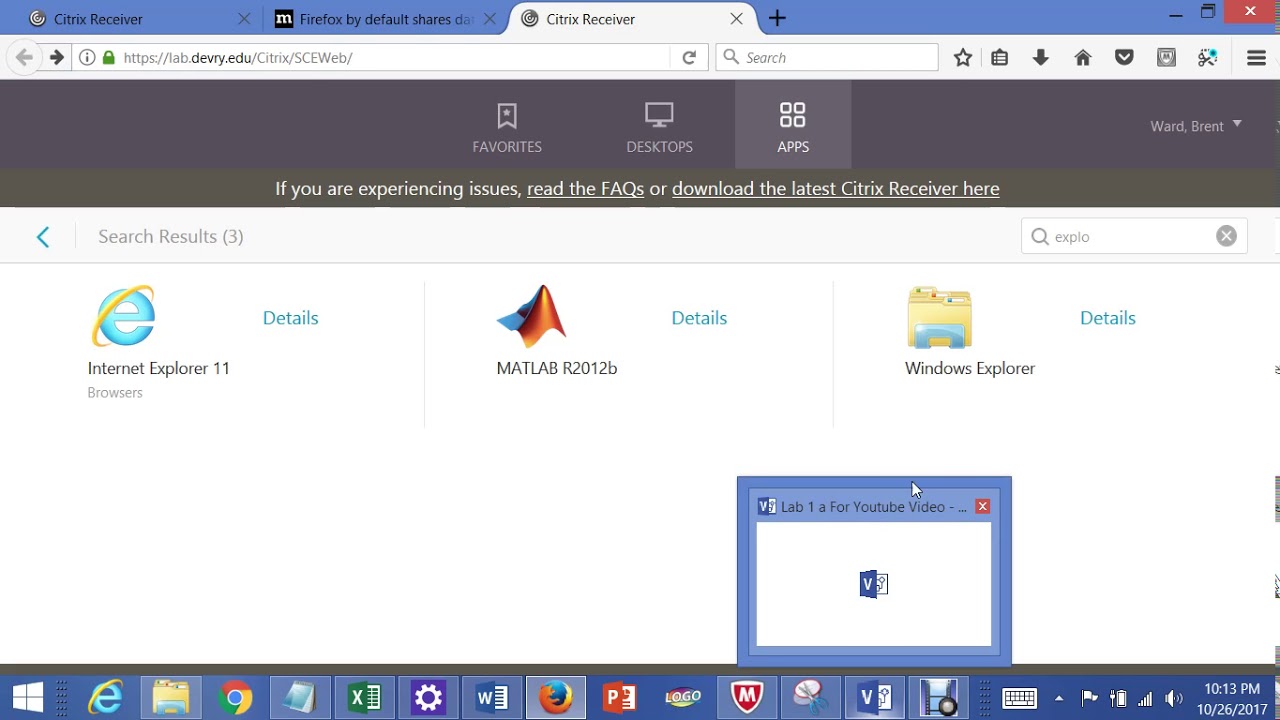The height and width of the screenshot is (720, 1280).
Task: Clear the explo search field
Action: (x=1226, y=235)
